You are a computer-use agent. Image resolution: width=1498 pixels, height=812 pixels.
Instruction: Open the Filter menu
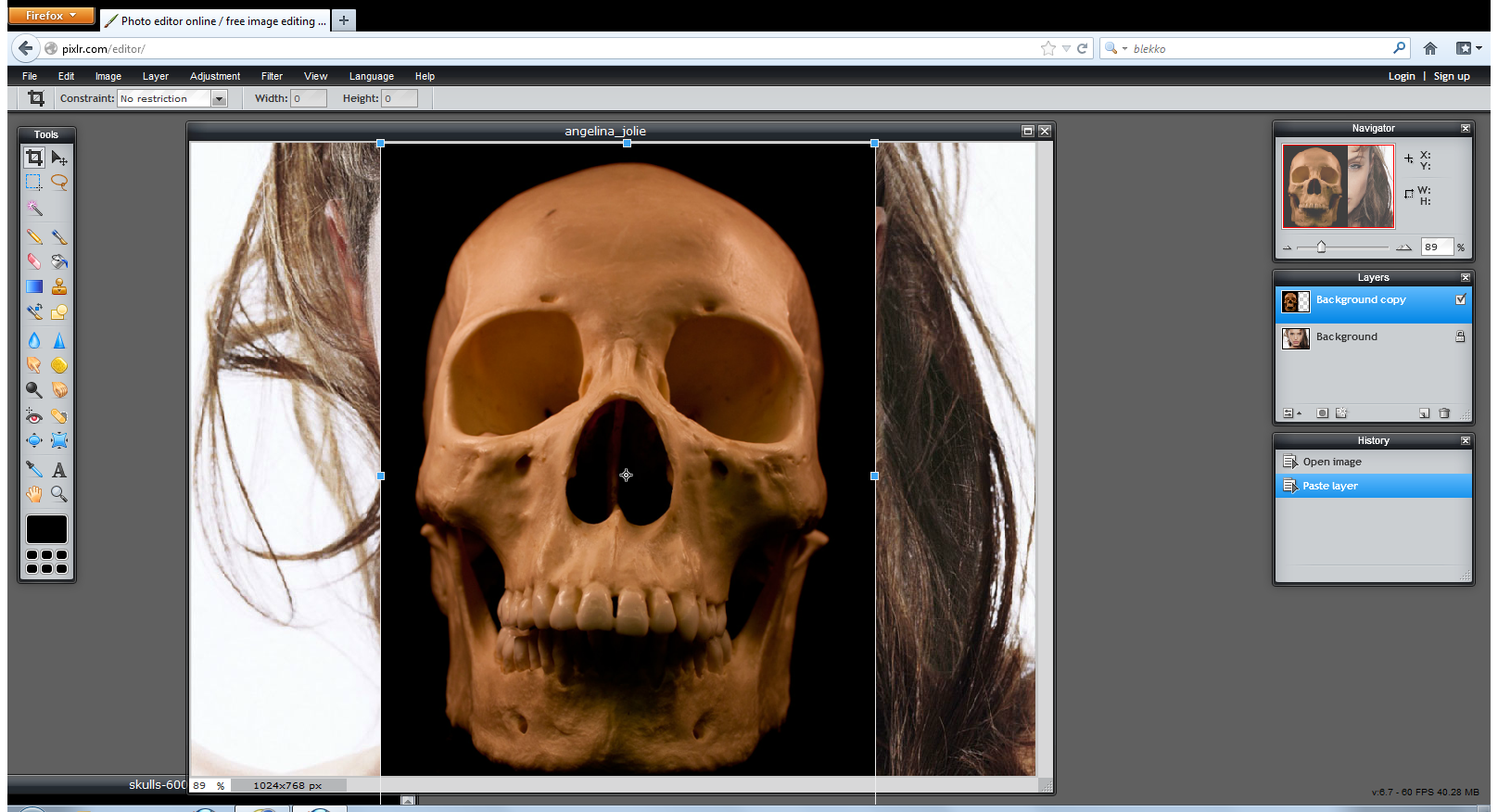272,76
